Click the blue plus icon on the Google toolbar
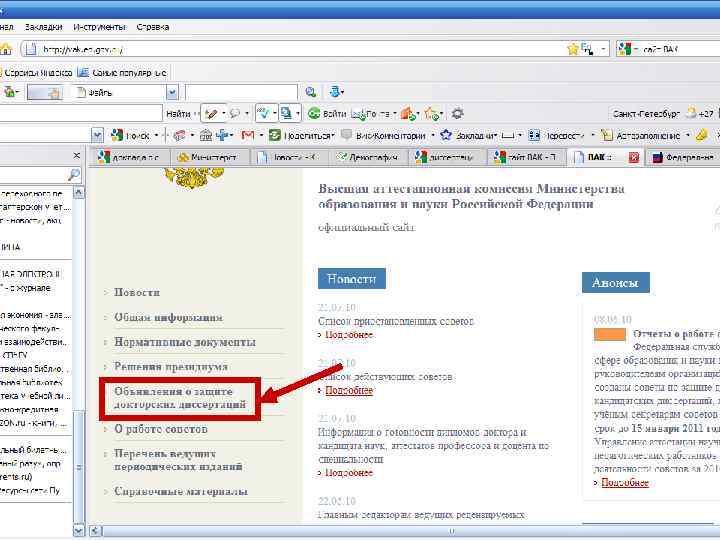720x540 pixels. click(223, 135)
